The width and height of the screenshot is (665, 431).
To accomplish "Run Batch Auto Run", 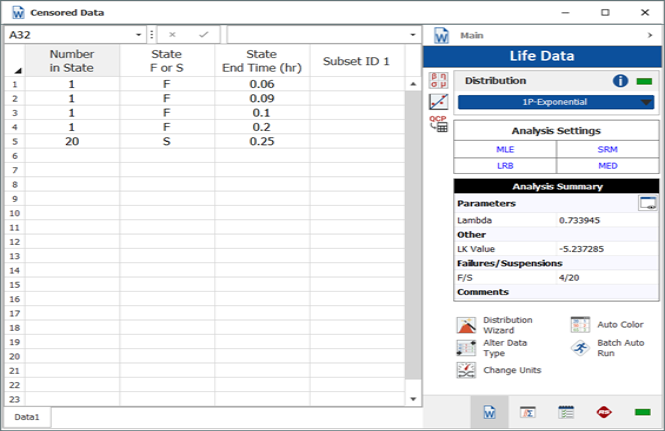I will coord(580,347).
